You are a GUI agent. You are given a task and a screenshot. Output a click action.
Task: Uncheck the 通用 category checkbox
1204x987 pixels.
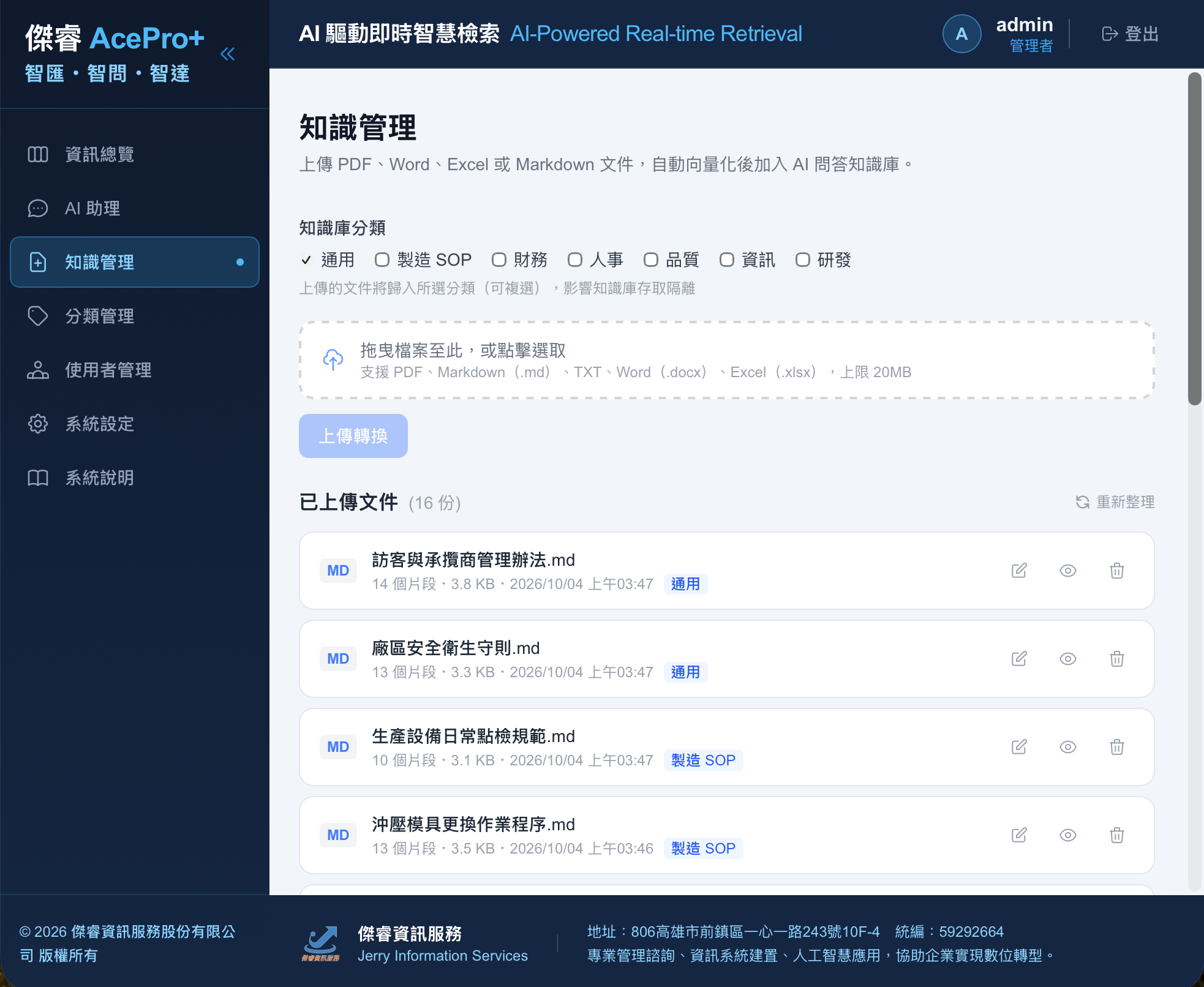click(306, 260)
